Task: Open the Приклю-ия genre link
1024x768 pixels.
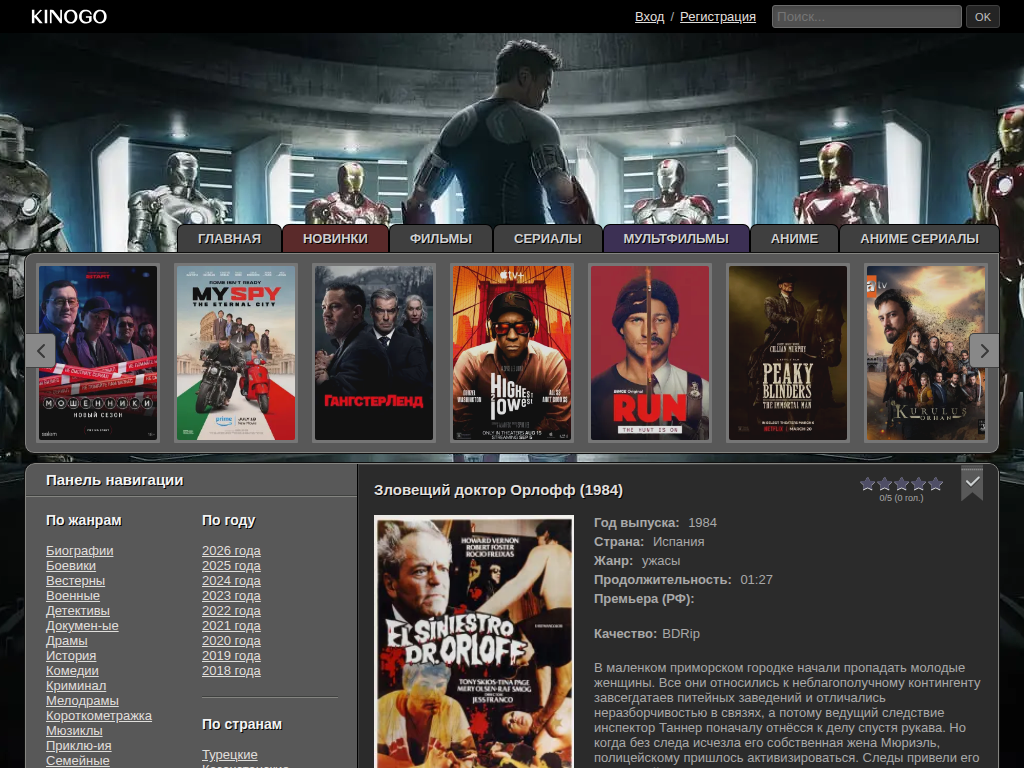Action: click(78, 746)
